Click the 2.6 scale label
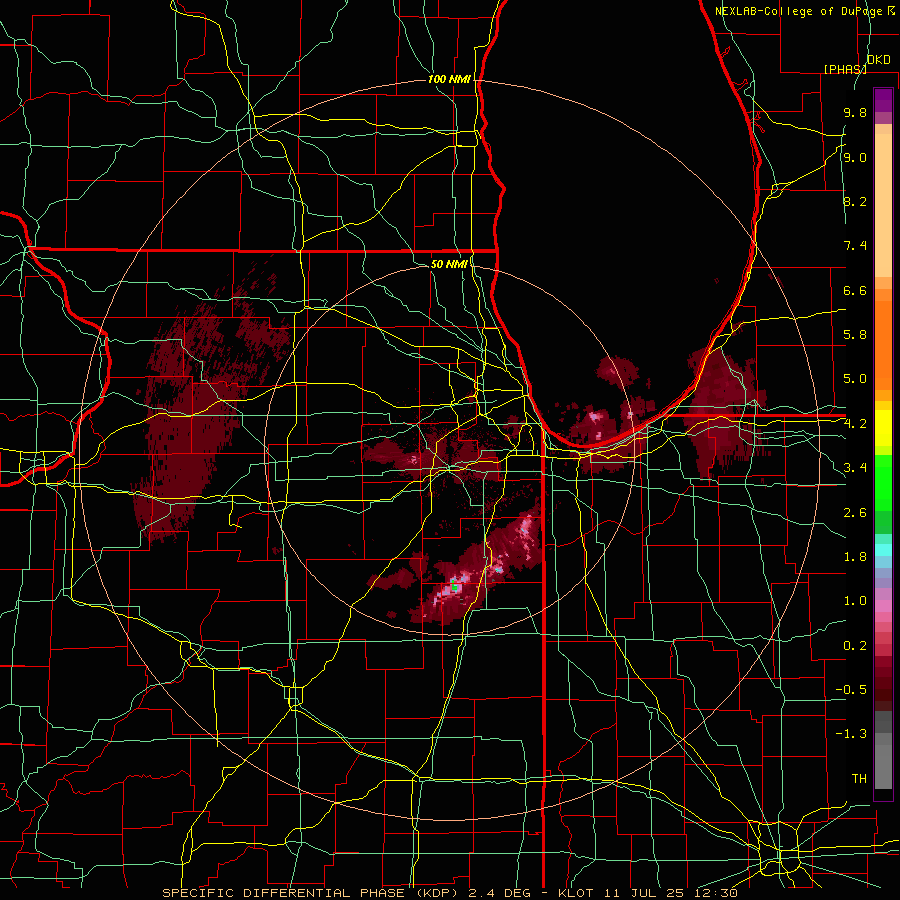Image resolution: width=900 pixels, height=900 pixels. 855,513
